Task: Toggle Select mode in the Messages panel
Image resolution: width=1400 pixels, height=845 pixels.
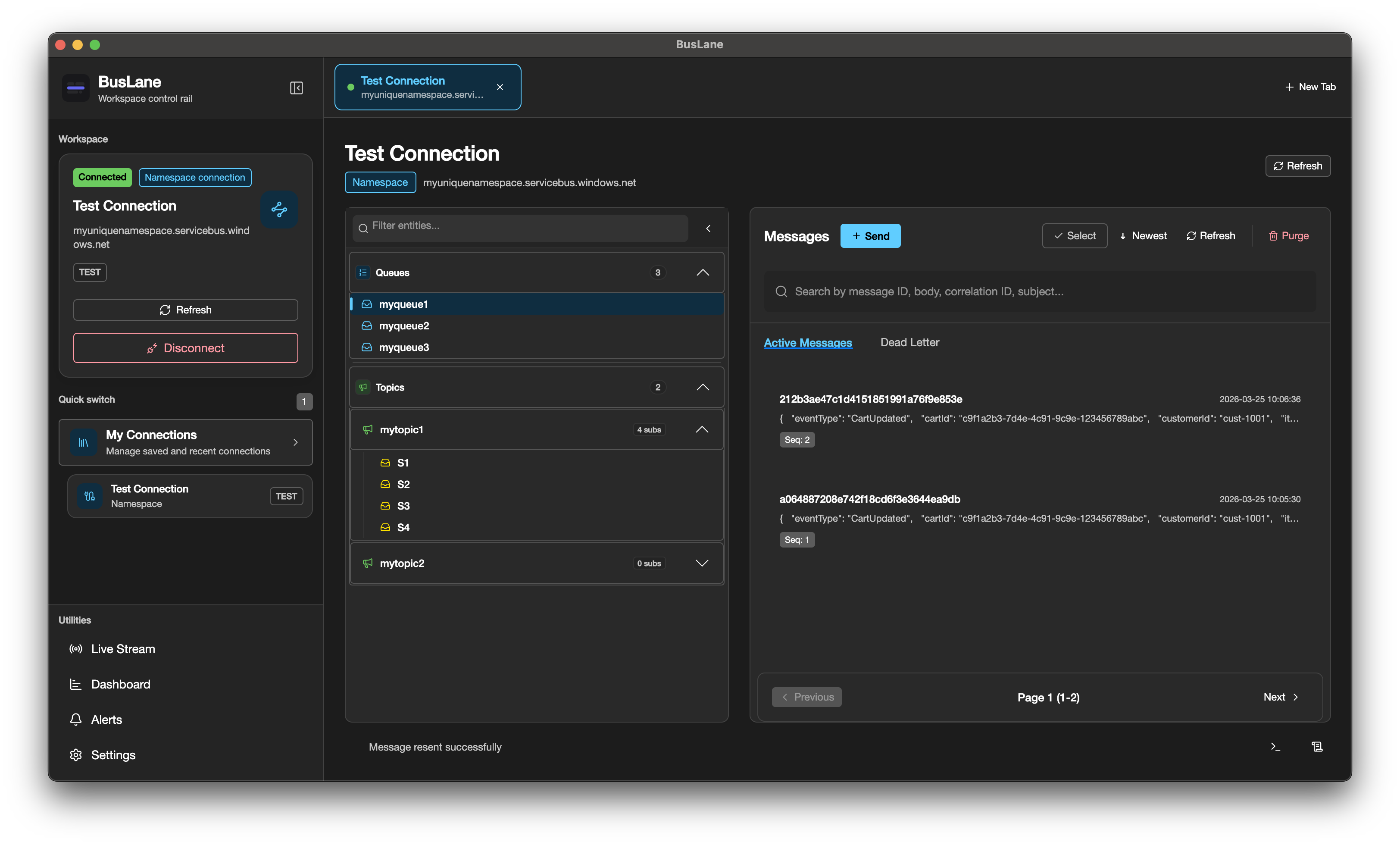Action: (1074, 235)
